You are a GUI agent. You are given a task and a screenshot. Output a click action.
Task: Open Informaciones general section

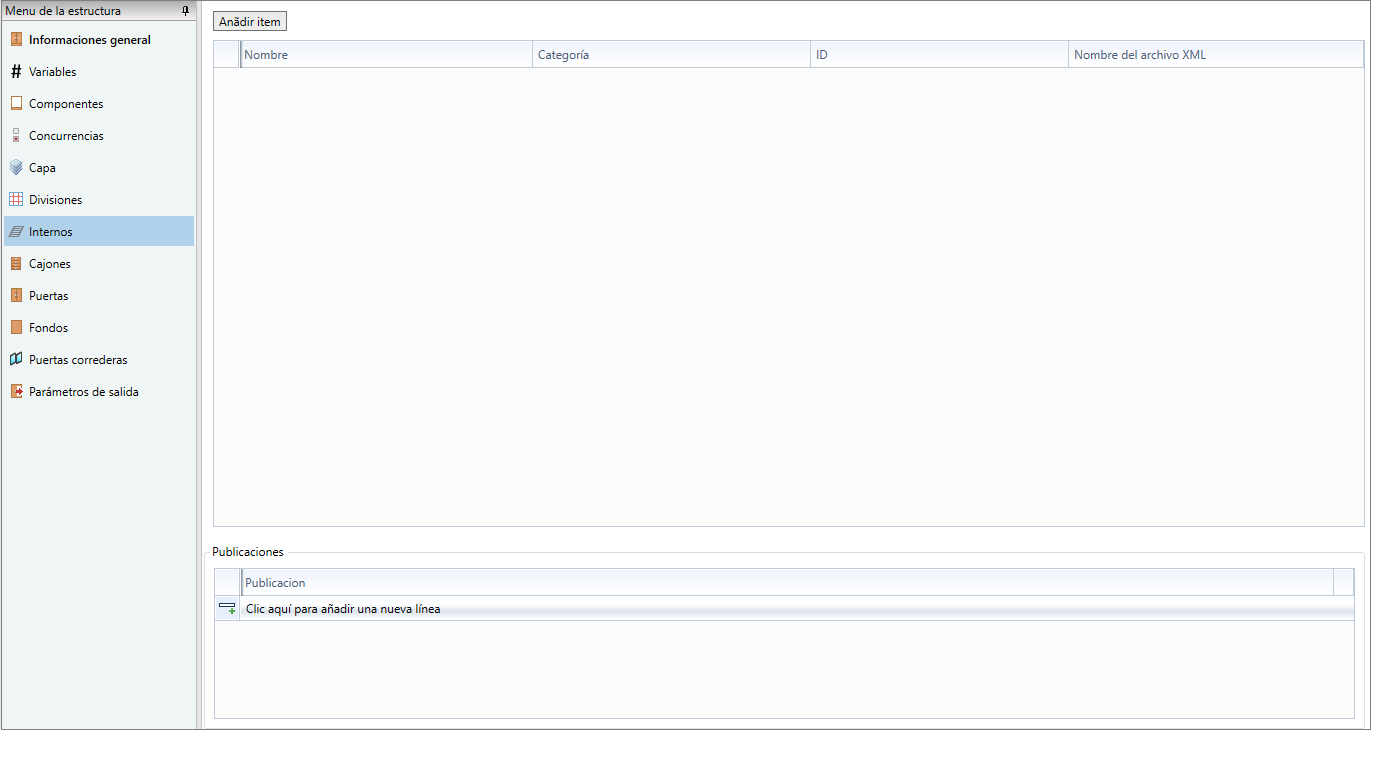[99, 40]
